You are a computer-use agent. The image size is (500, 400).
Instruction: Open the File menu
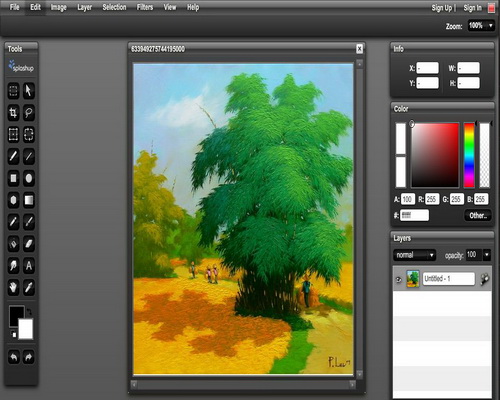coord(14,7)
